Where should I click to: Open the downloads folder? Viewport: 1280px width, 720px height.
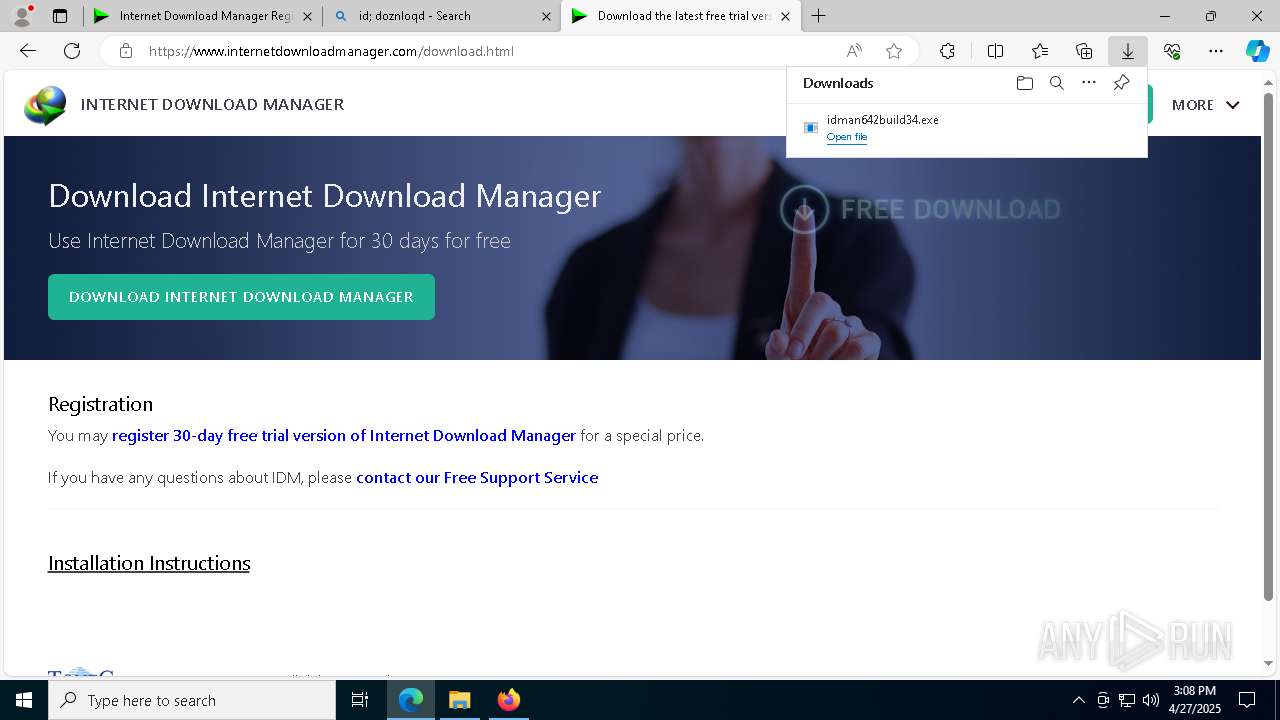pyautogui.click(x=1025, y=83)
